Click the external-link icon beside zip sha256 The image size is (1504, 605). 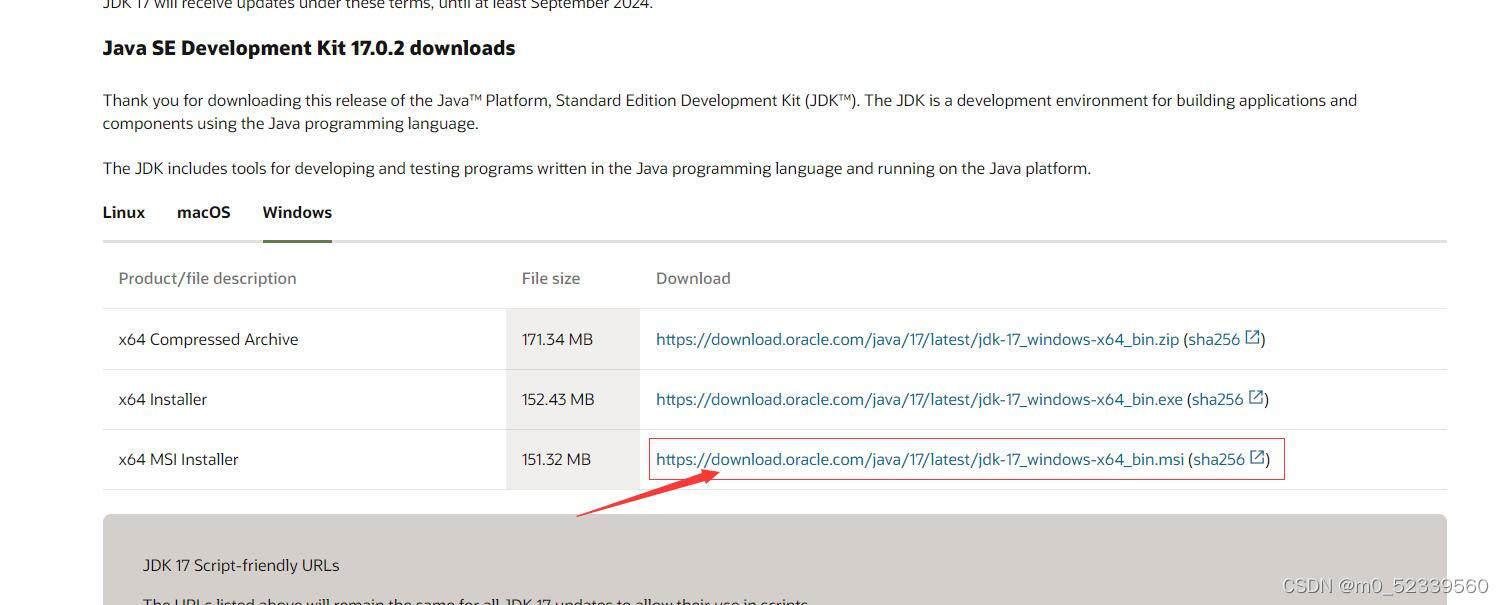click(x=1254, y=338)
